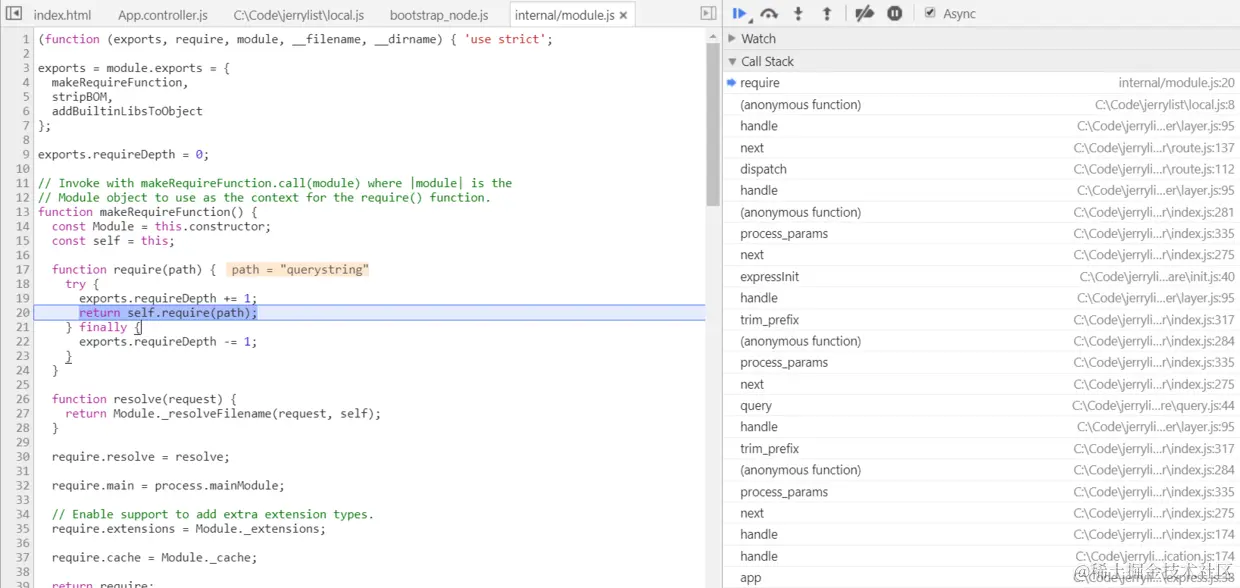1240x588 pixels.
Task: Click the addBuiltinLibsToObject line
Action: point(127,111)
